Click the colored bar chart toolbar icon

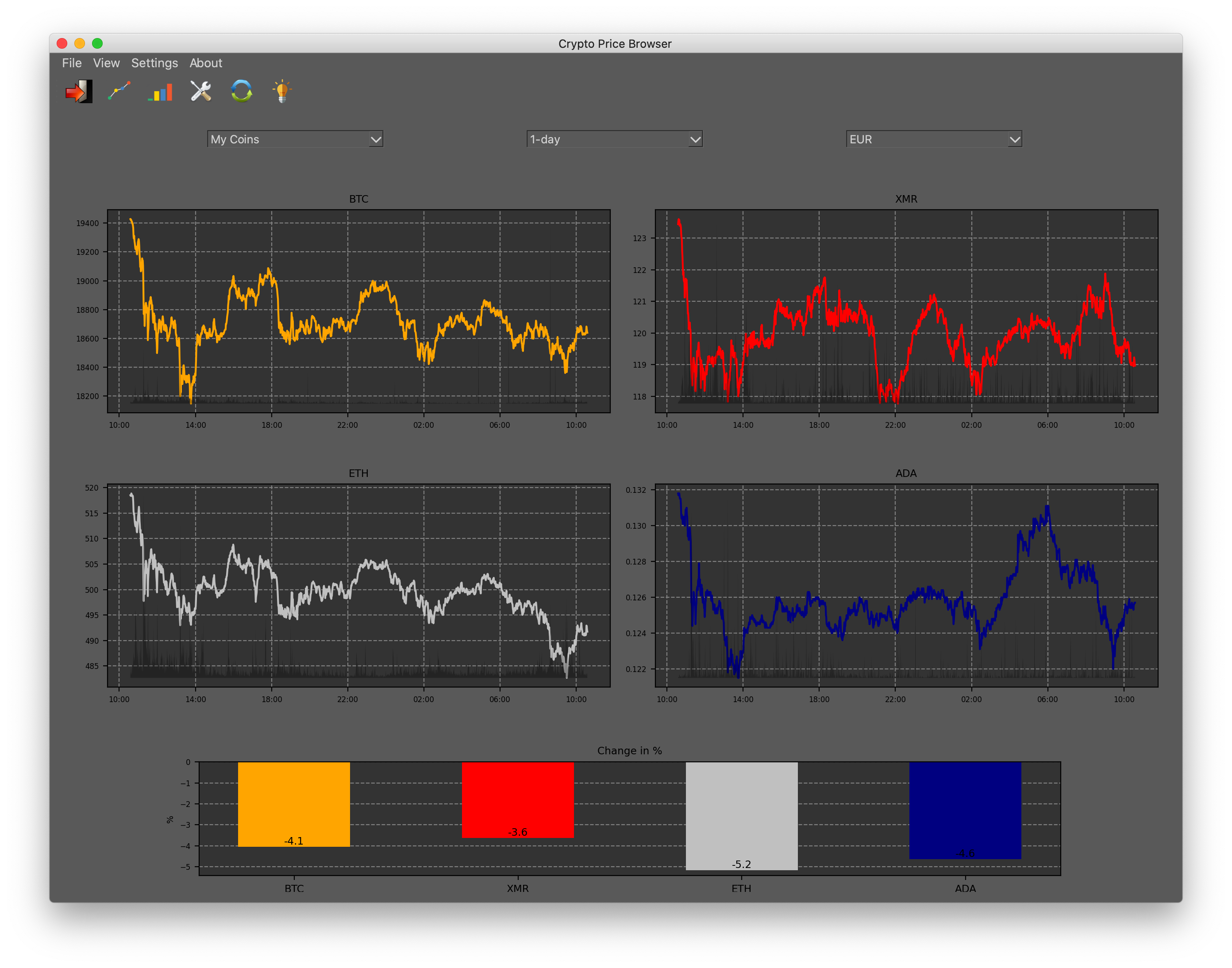tap(161, 92)
